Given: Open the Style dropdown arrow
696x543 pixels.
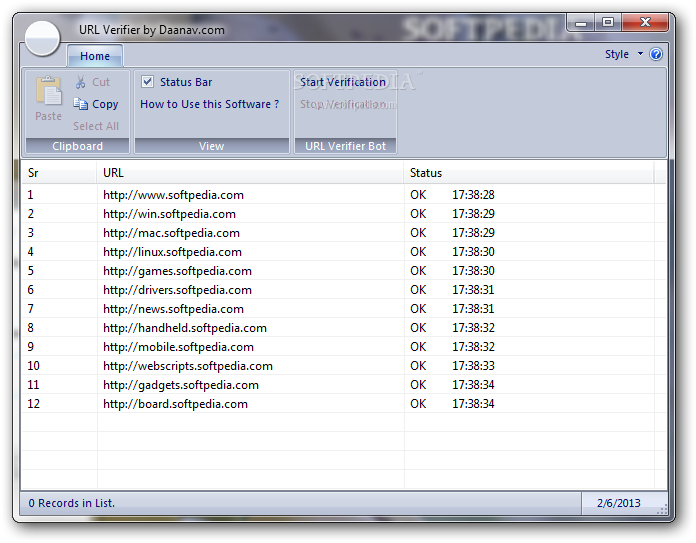Looking at the screenshot, I should pos(641,54).
